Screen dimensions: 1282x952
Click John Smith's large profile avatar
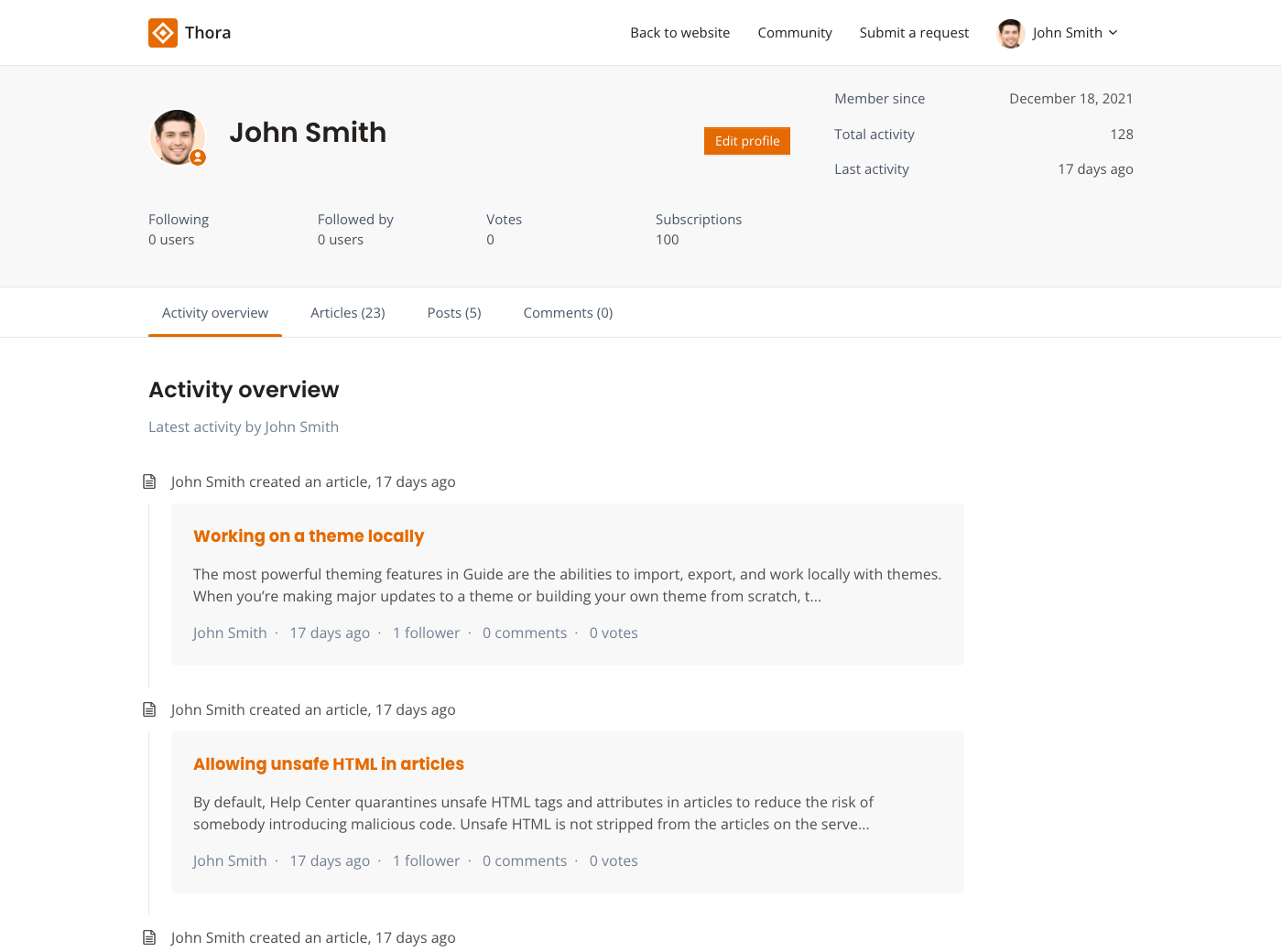click(x=177, y=137)
